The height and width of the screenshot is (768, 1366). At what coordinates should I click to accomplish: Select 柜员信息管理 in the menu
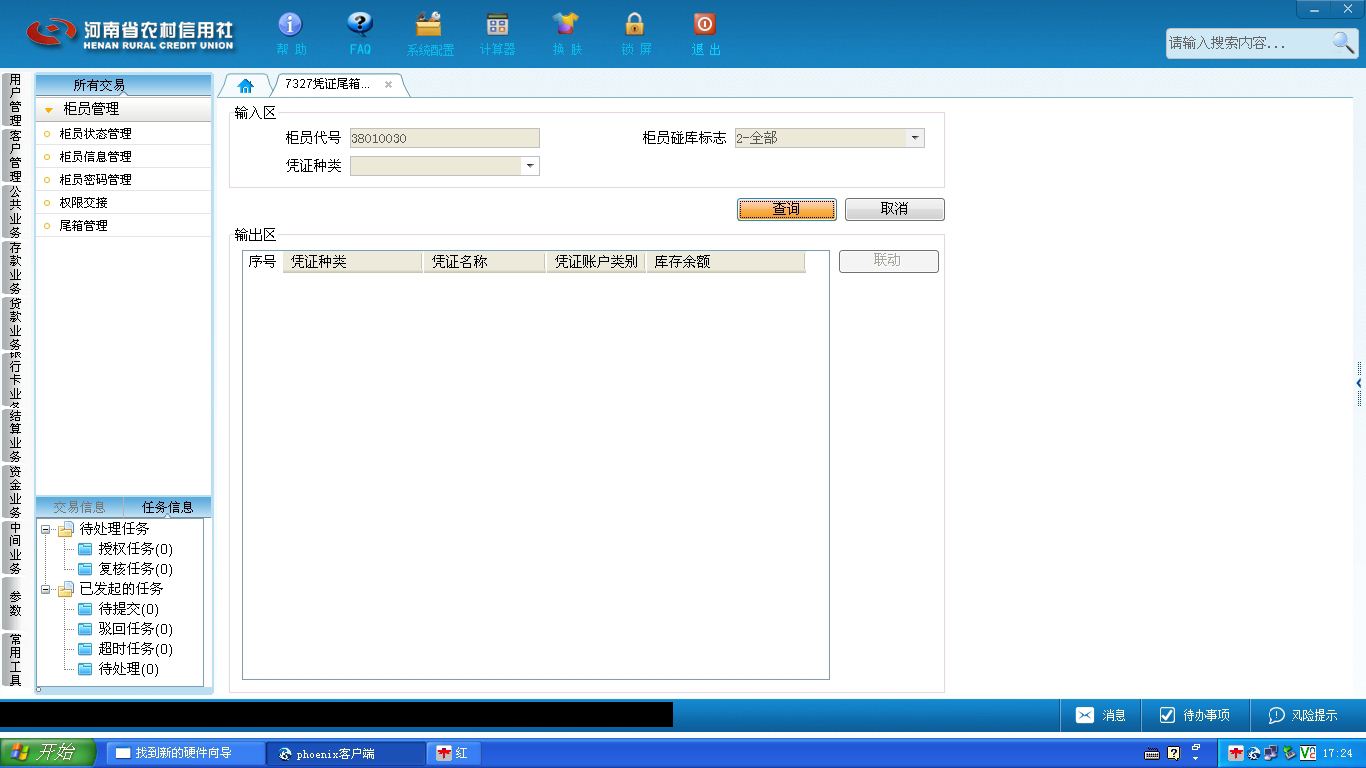[x=95, y=156]
